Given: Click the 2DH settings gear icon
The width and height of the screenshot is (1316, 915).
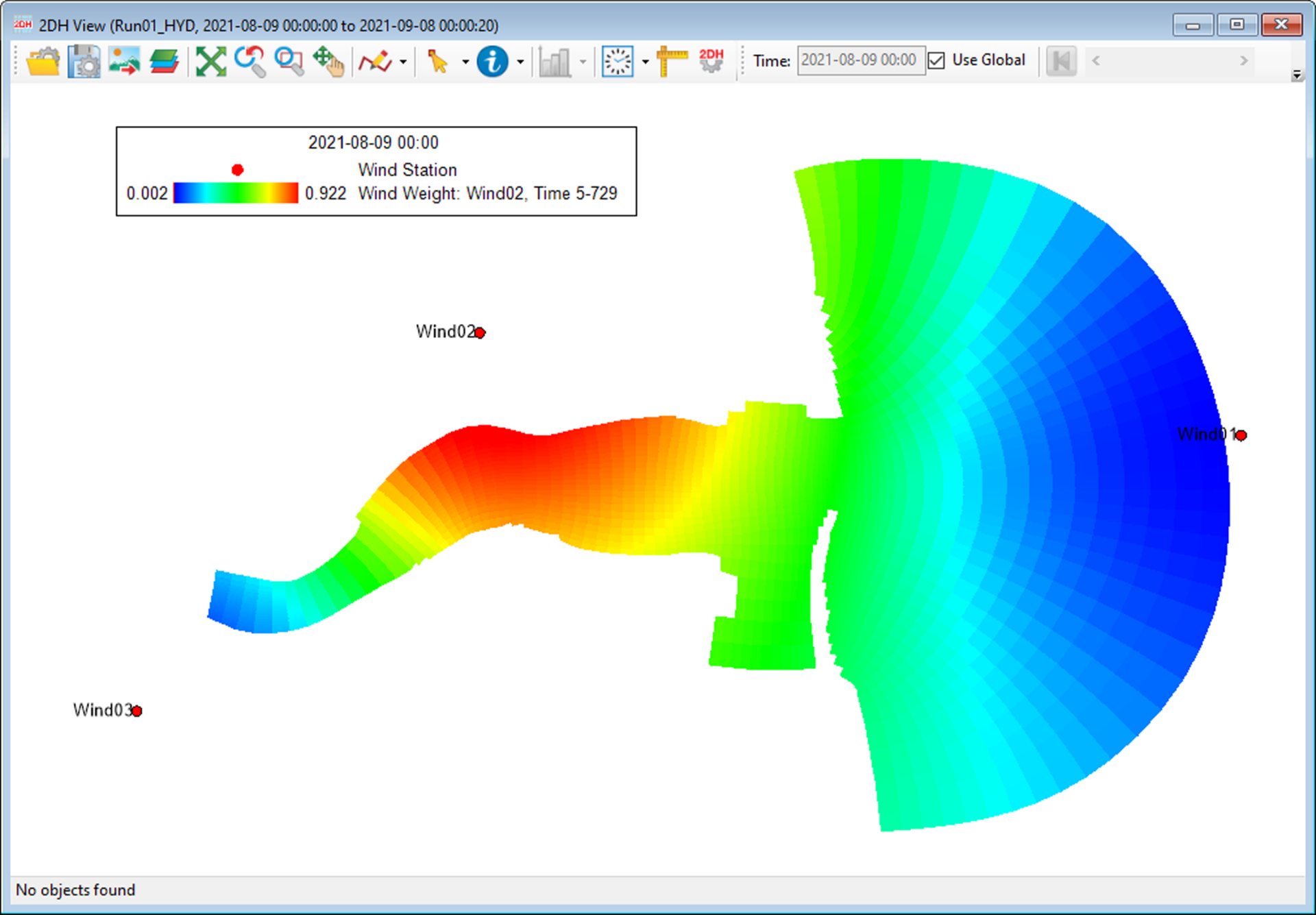Looking at the screenshot, I should click(x=711, y=60).
